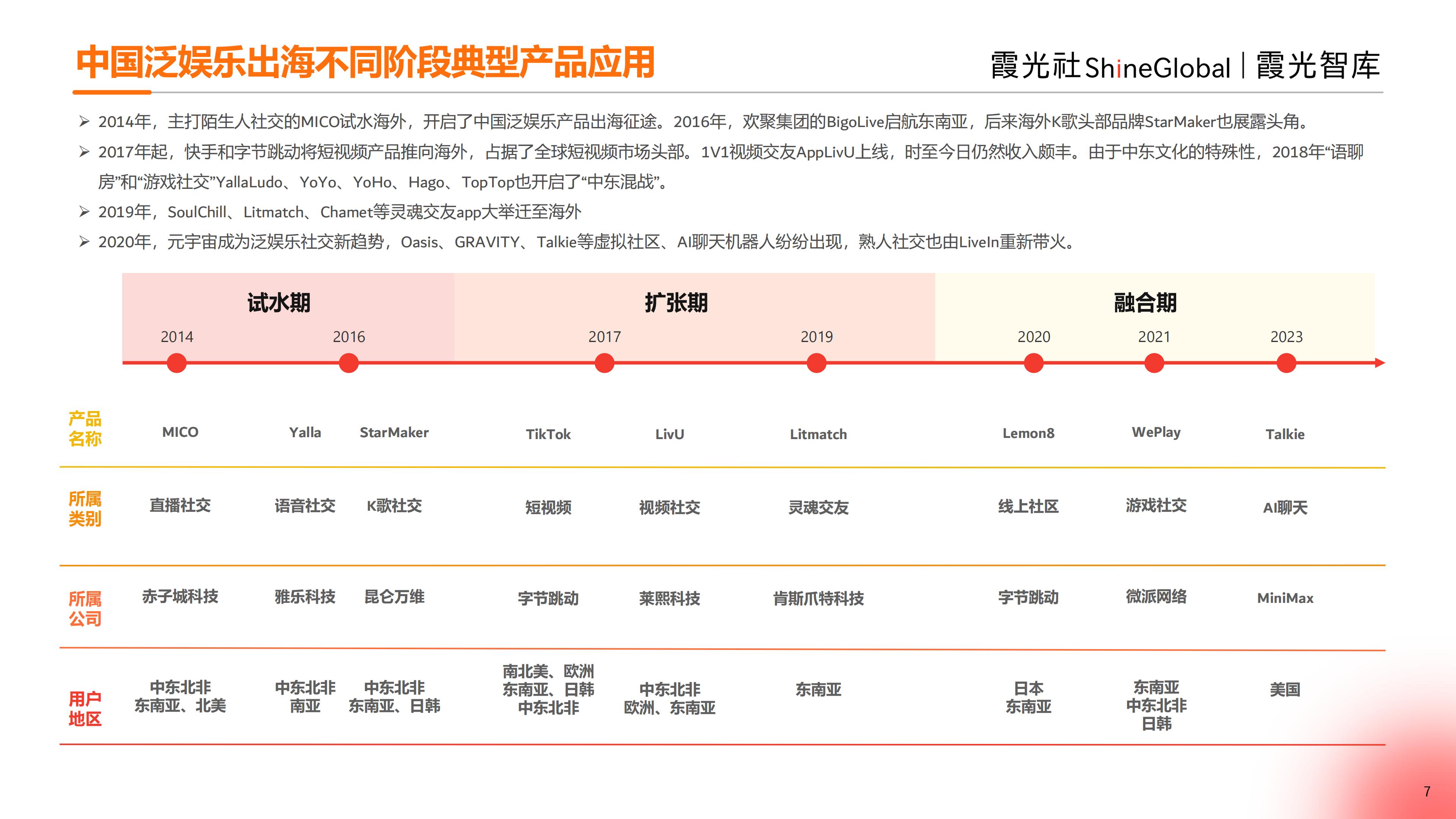
Task: Click the 2016 timeline dot
Action: click(349, 363)
